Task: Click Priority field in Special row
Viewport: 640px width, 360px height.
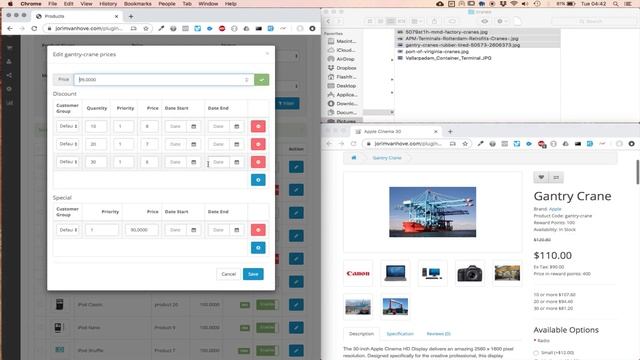Action: click(102, 230)
